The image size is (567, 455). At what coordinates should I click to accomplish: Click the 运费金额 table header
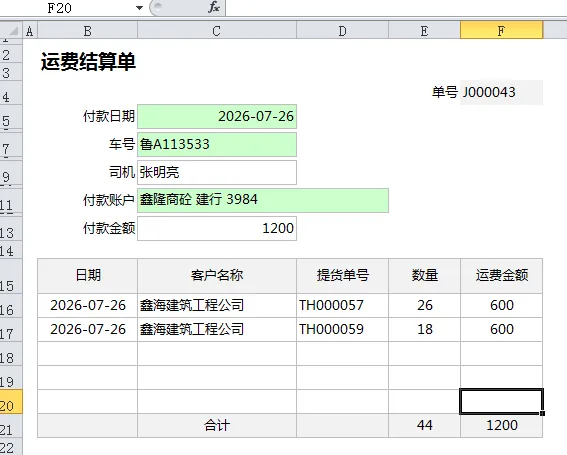(502, 276)
